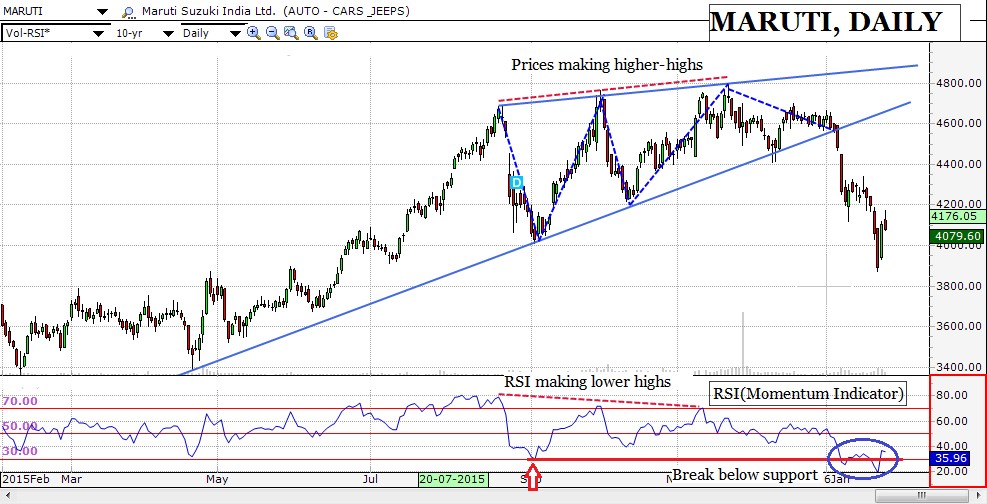Screen dimensions: 987x504
Task: Open the 10-yr period dropdown
Action: click(168, 33)
